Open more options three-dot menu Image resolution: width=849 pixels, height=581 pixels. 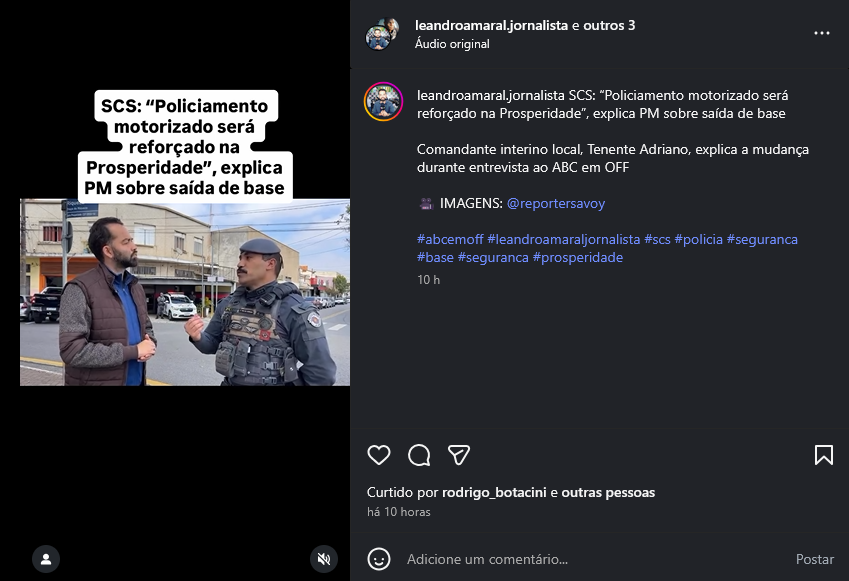821,33
